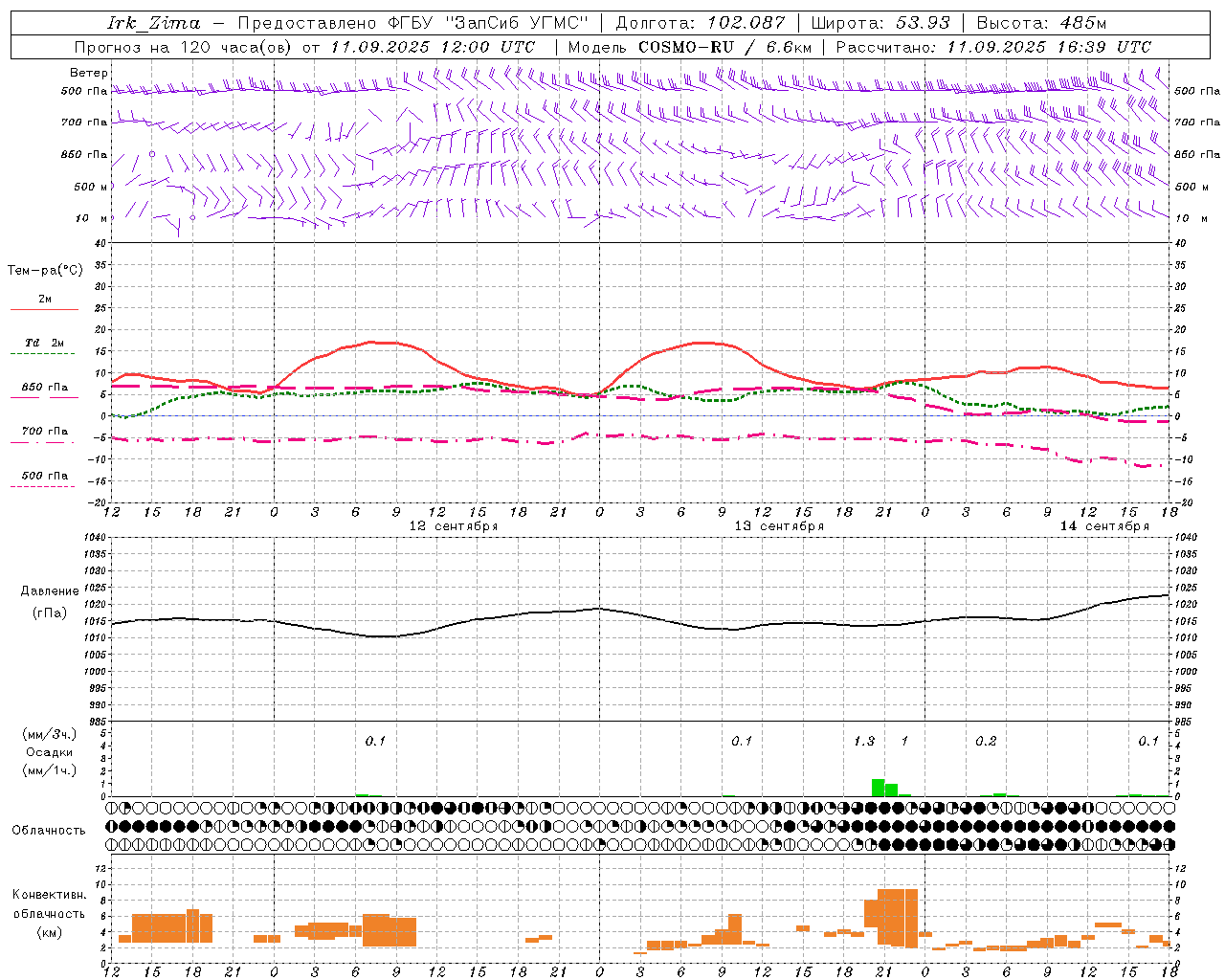Click the 'Td 2м' dew point legend entry
This screenshot has width=1225, height=980.
click(x=45, y=344)
